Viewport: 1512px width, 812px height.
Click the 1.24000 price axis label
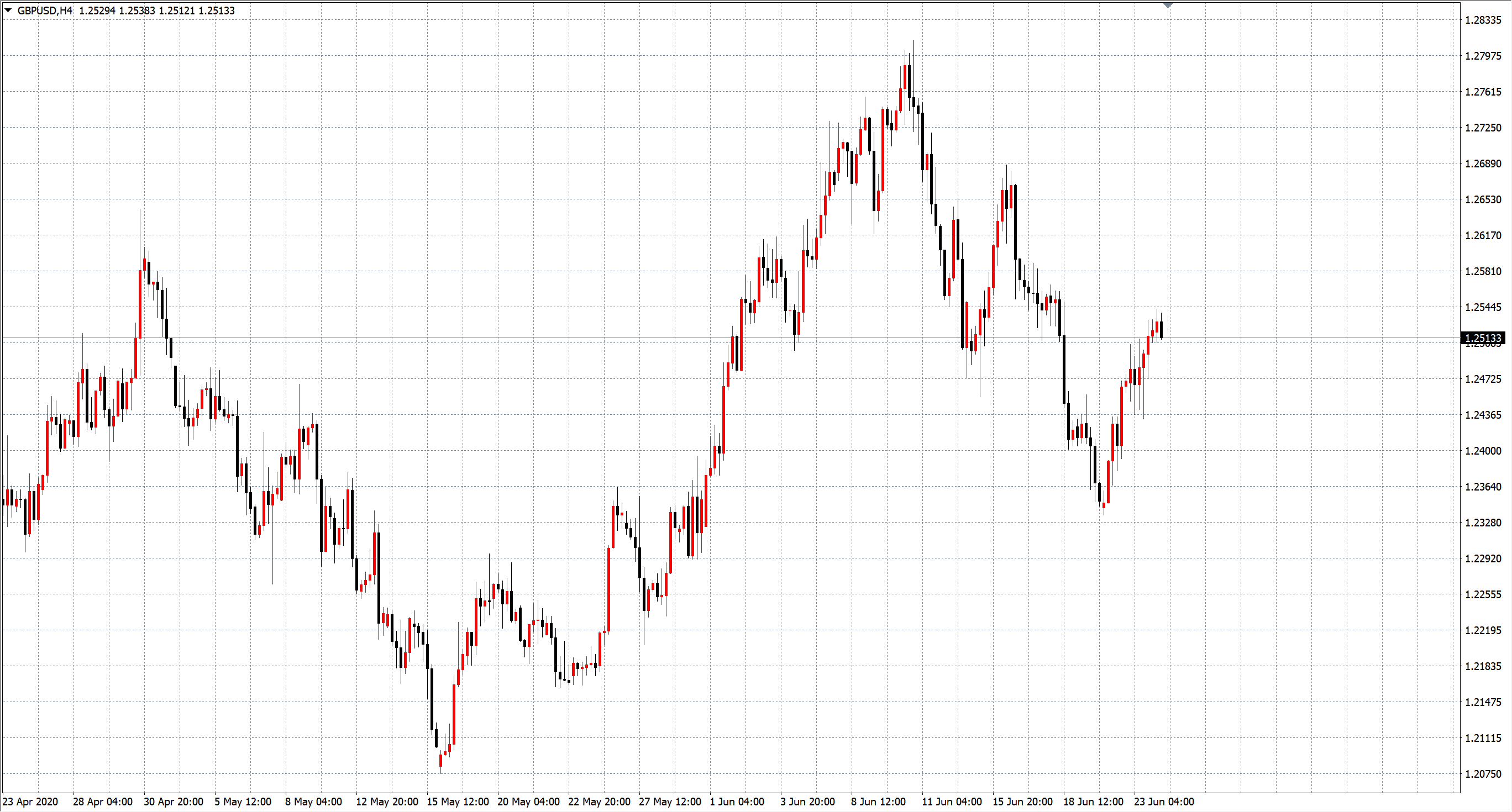coord(1483,451)
